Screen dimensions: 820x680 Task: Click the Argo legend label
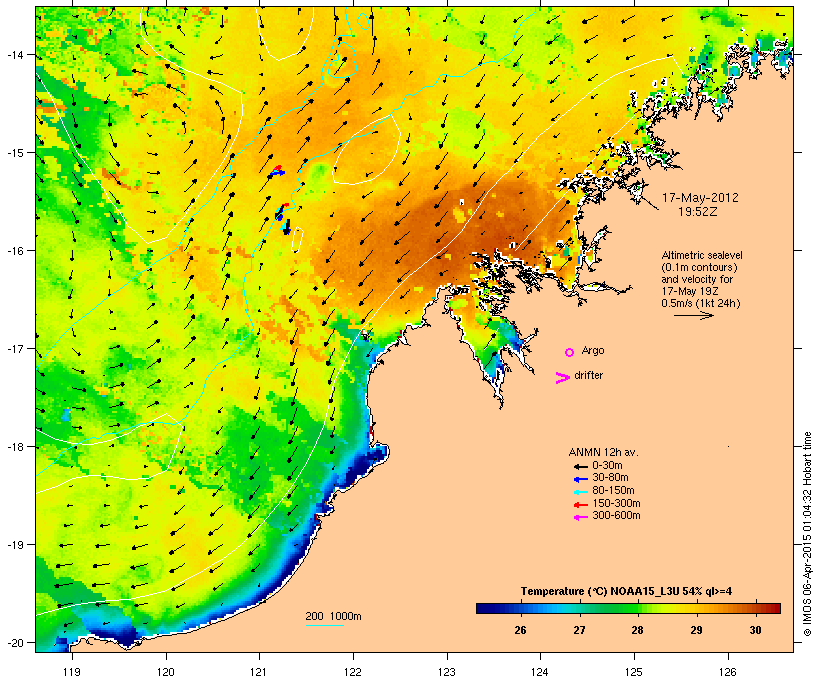click(x=593, y=351)
